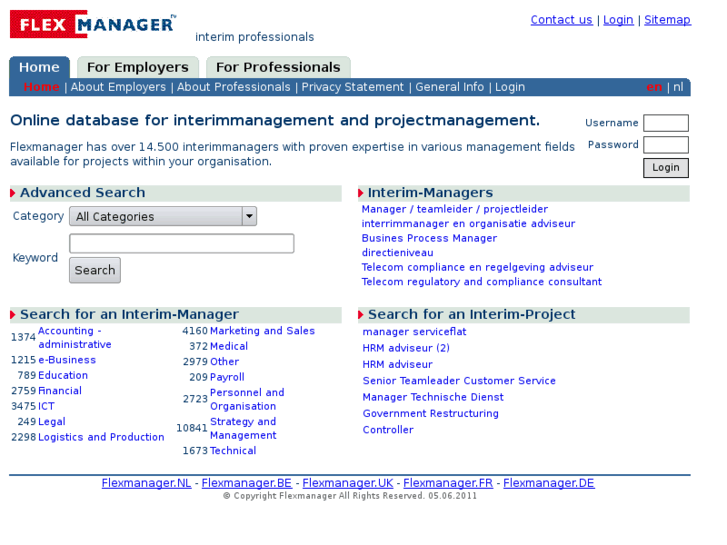Viewport: 727px width, 545px height.
Task: Visit Flexmanager.DE footer link
Action: click(x=549, y=483)
